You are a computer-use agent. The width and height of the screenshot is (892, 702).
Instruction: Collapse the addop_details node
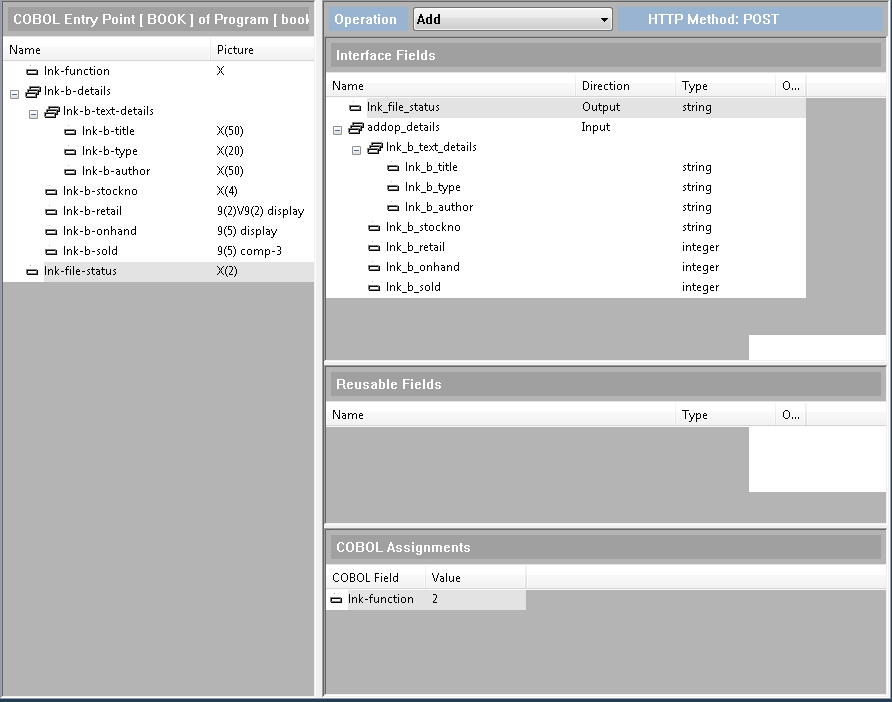(x=337, y=129)
